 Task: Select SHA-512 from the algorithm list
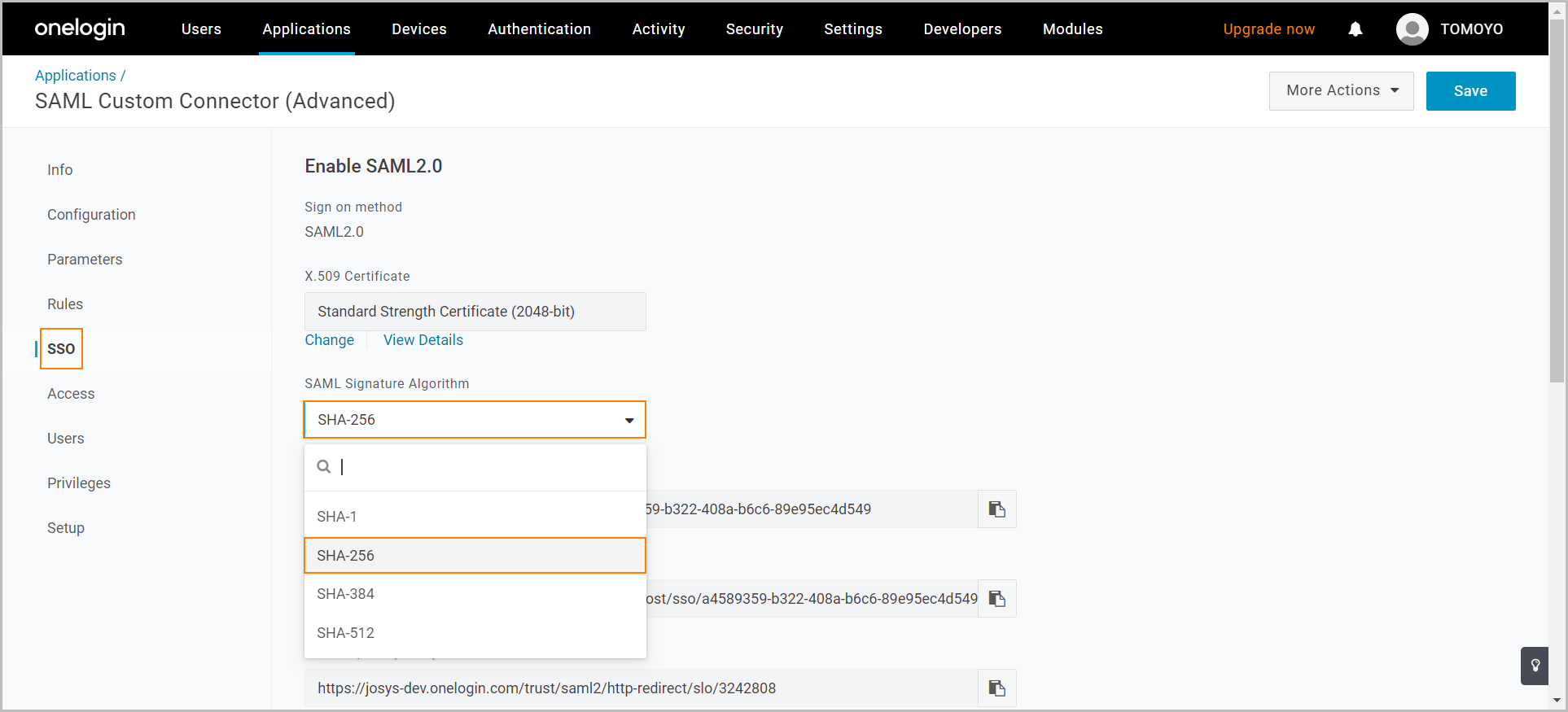click(x=475, y=633)
